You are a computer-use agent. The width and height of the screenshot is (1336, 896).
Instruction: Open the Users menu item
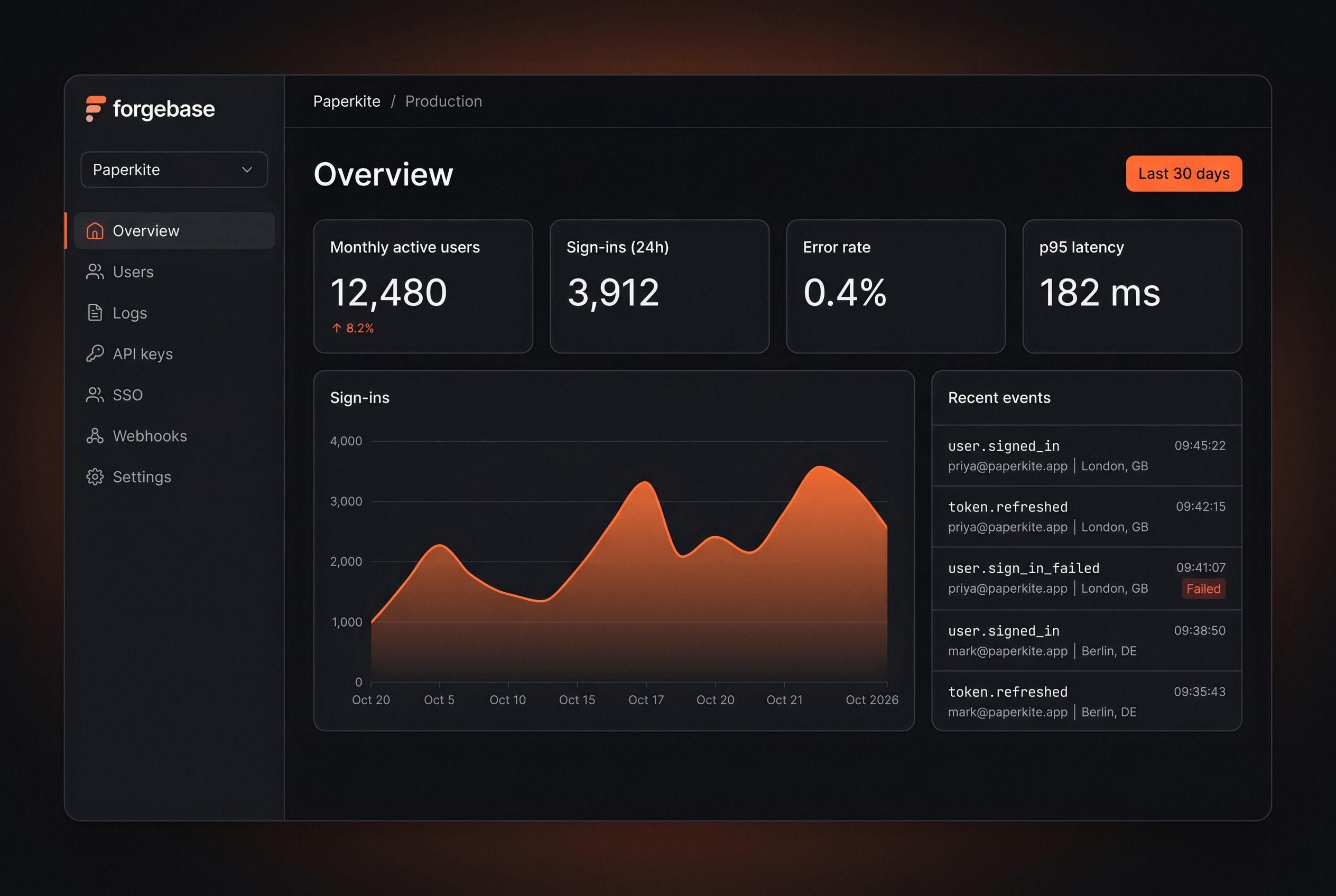click(x=174, y=272)
